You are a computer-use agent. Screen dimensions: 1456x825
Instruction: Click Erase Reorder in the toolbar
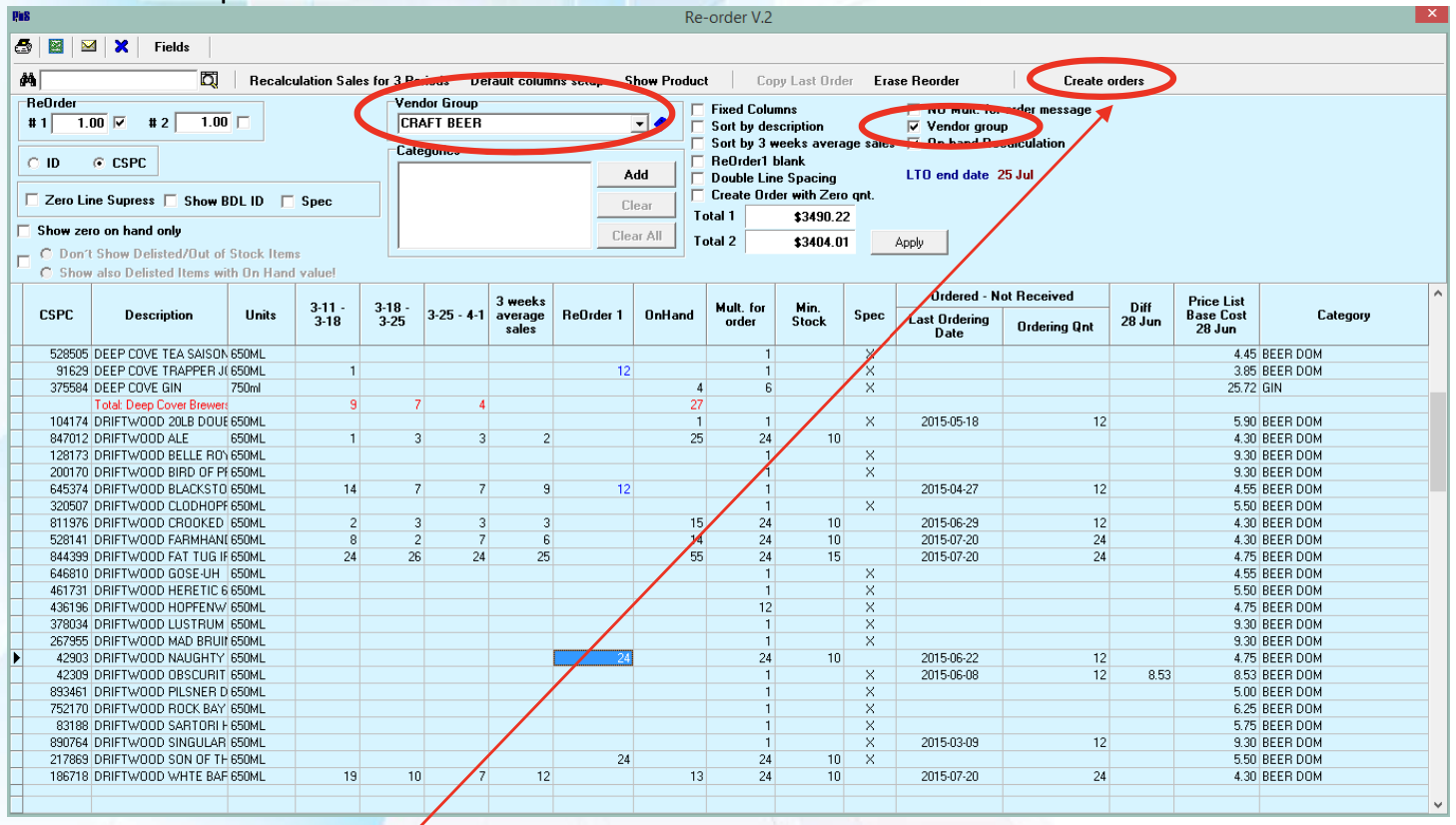[917, 81]
